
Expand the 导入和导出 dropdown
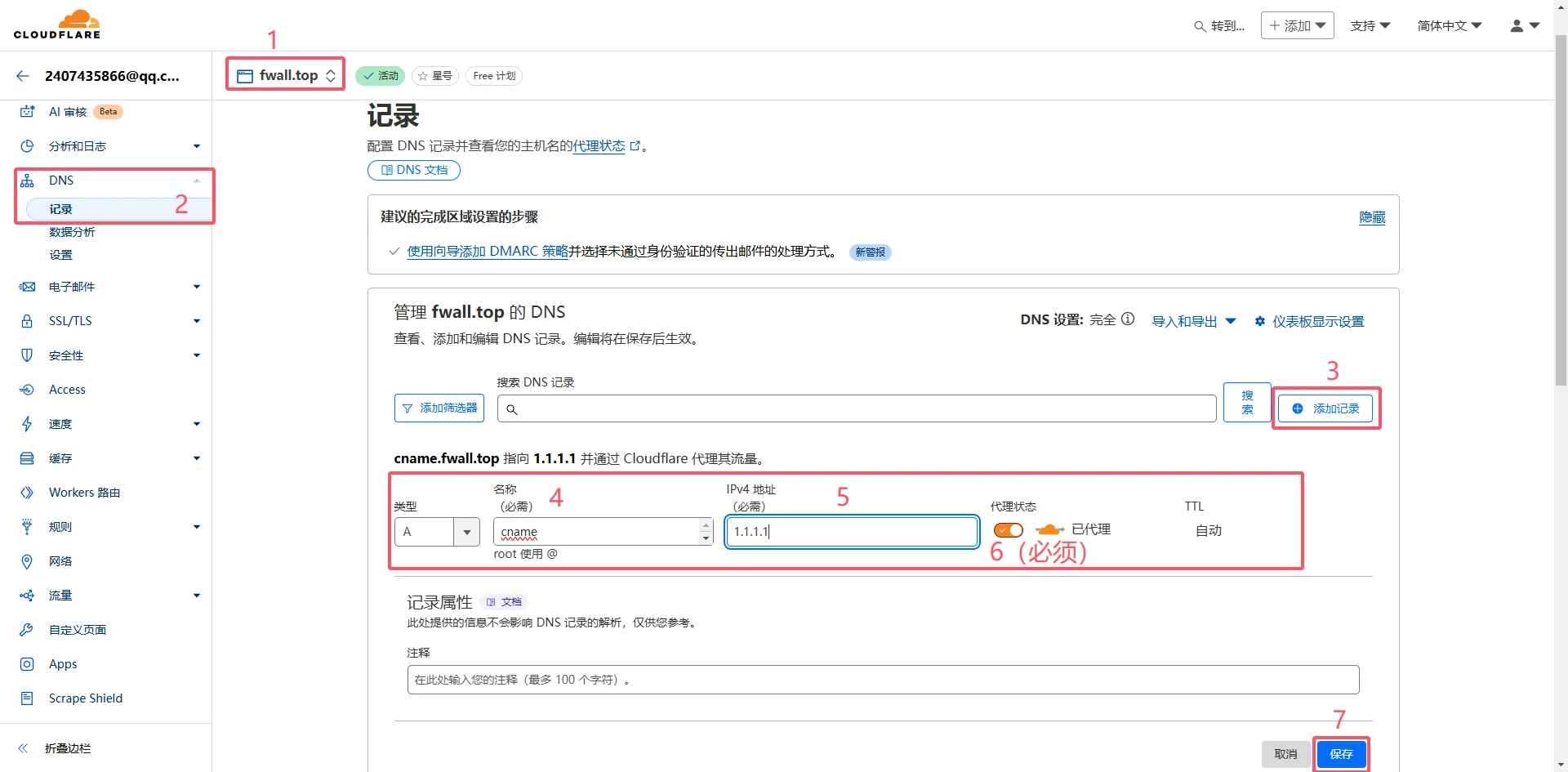1193,321
